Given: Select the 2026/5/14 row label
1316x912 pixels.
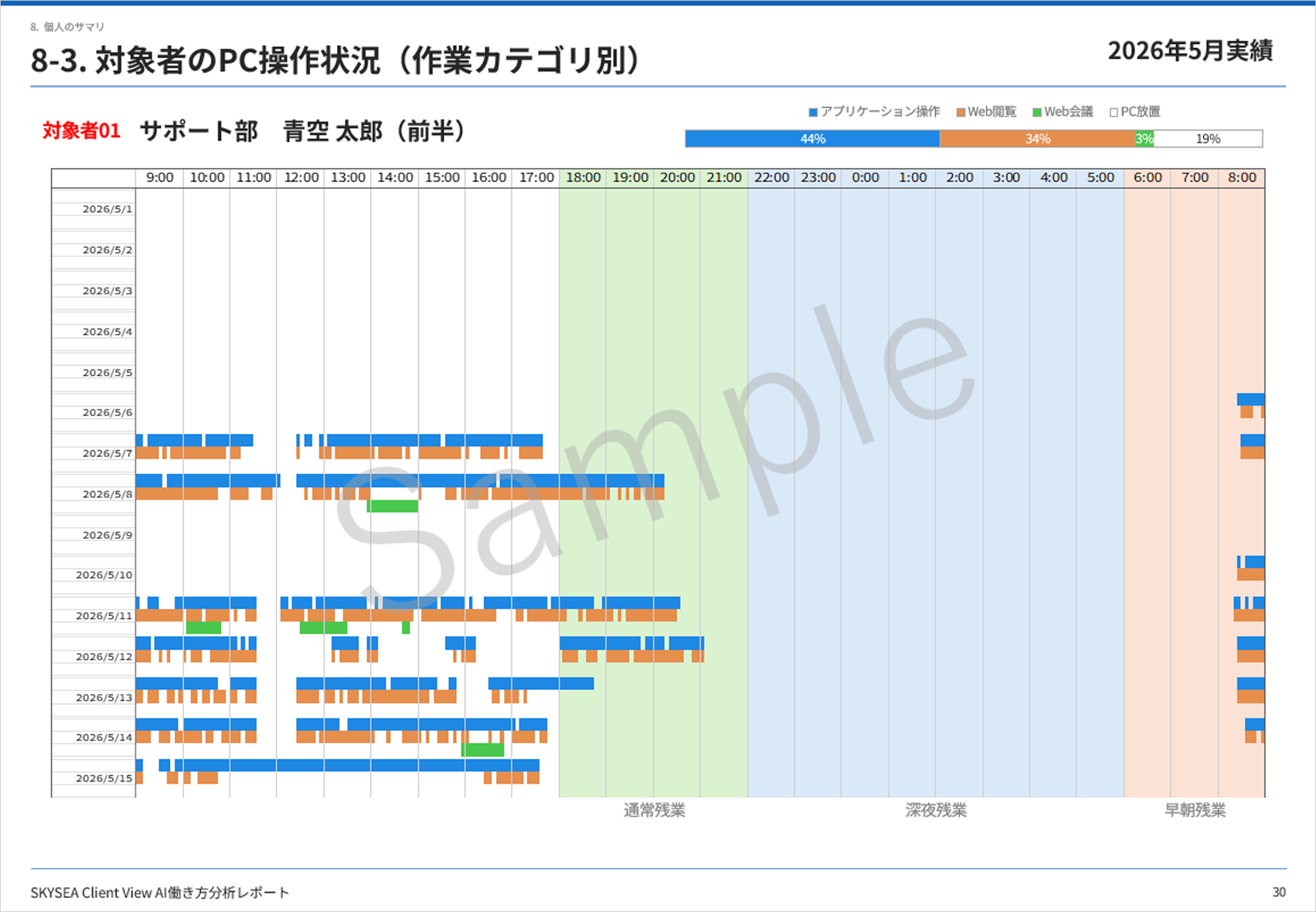Looking at the screenshot, I should point(104,738).
